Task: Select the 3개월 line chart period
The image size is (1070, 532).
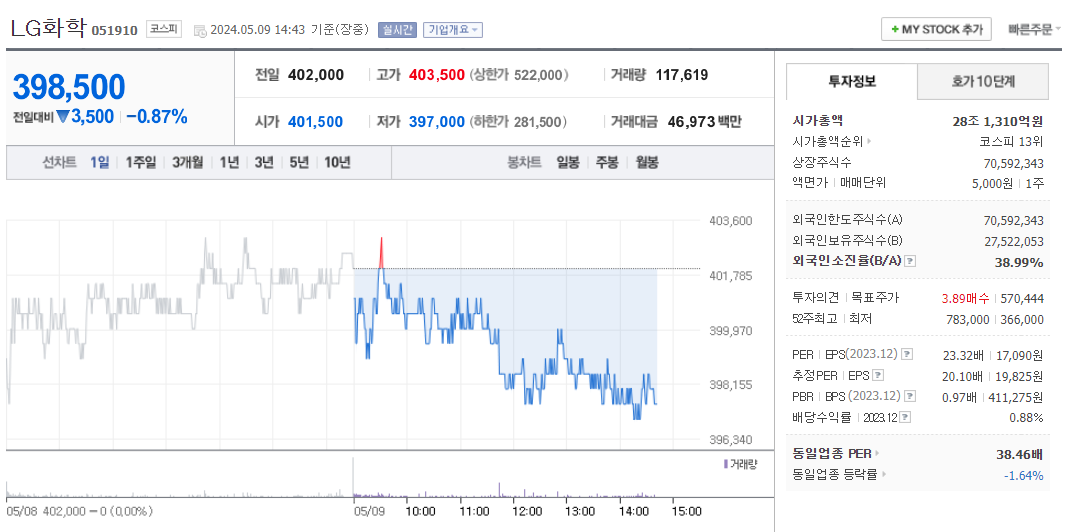Action: (187, 162)
